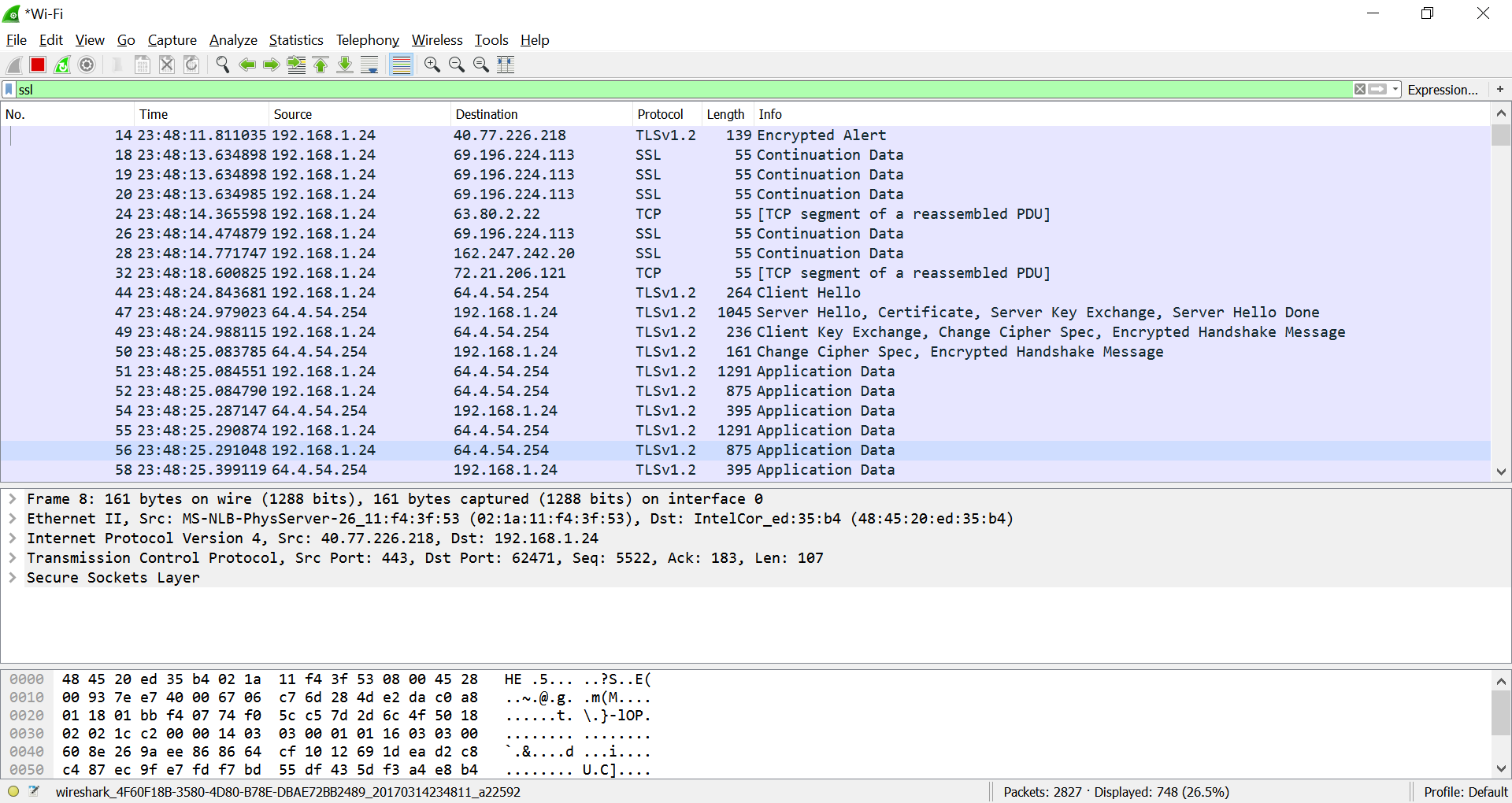
Task: Expand the Ethernet II section
Action: pos(13,519)
